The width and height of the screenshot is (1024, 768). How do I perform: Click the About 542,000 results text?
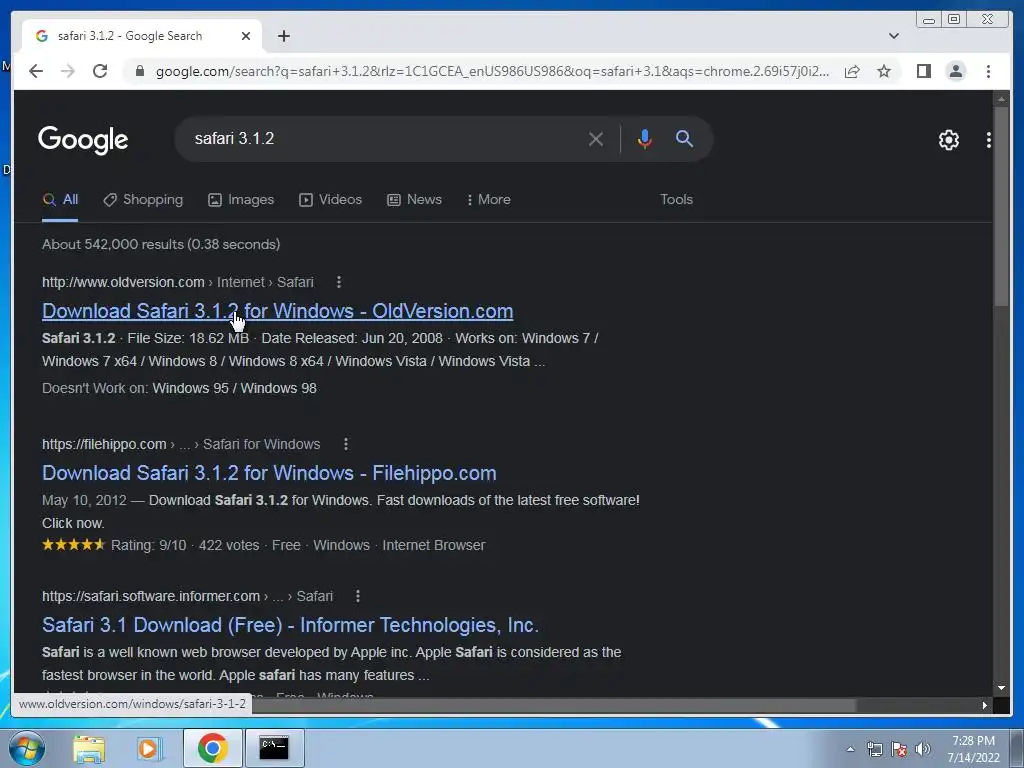pos(161,244)
